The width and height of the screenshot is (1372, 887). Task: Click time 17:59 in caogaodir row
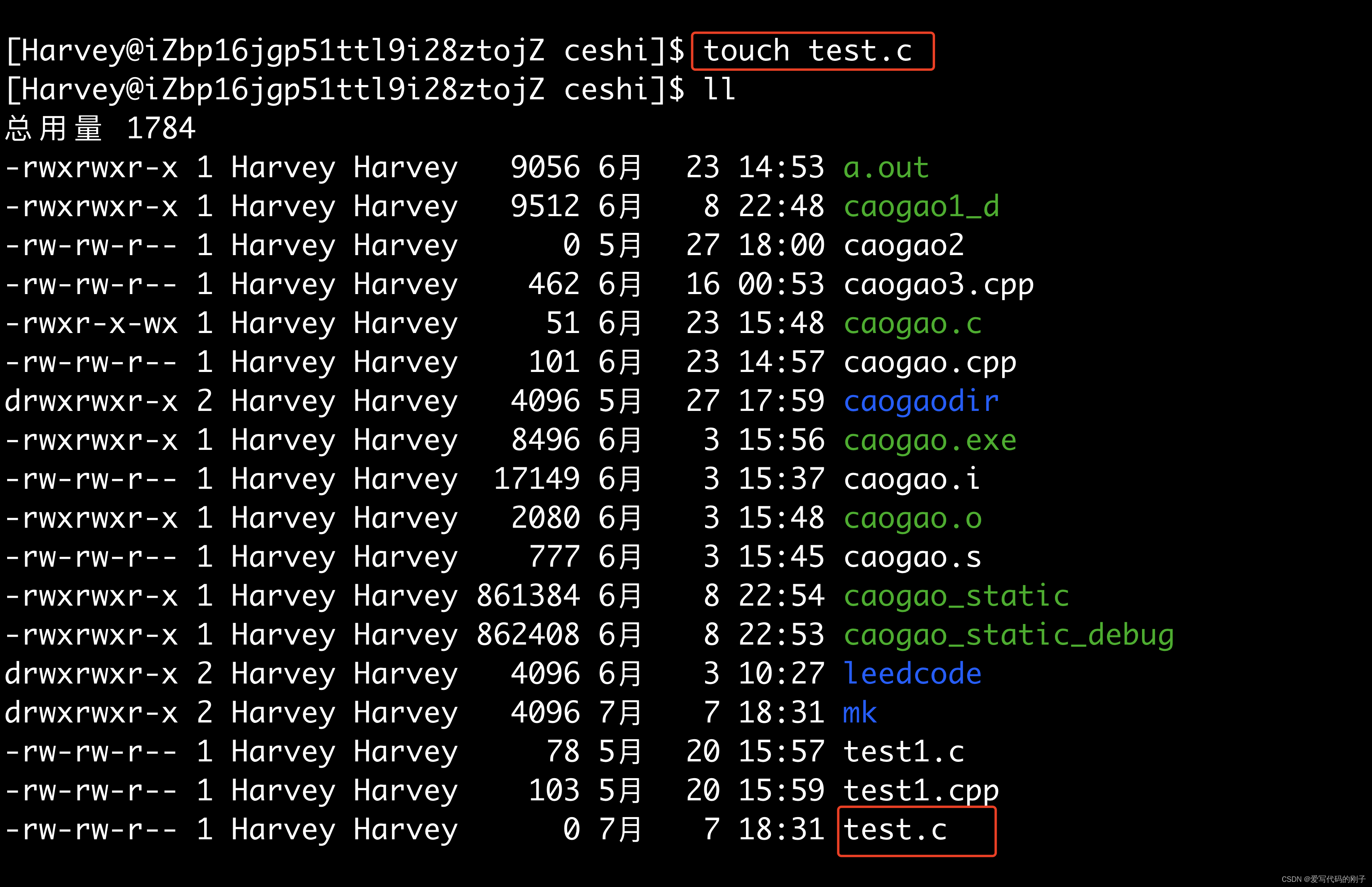(781, 401)
